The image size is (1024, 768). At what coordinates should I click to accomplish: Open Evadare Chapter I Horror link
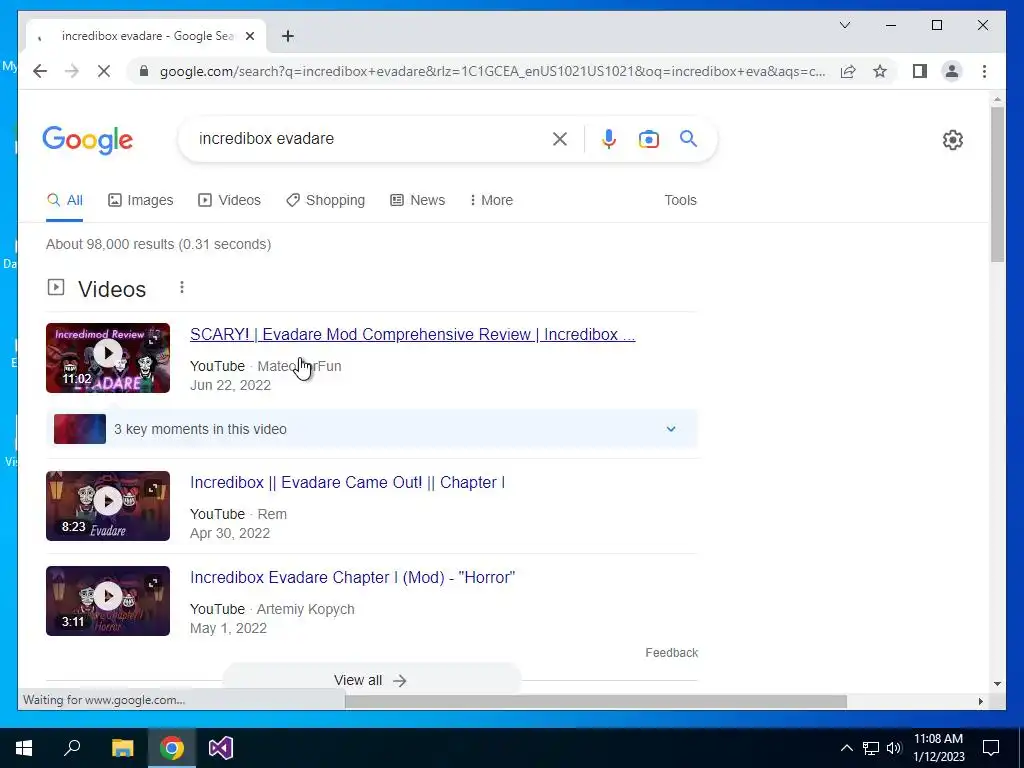[353, 578]
